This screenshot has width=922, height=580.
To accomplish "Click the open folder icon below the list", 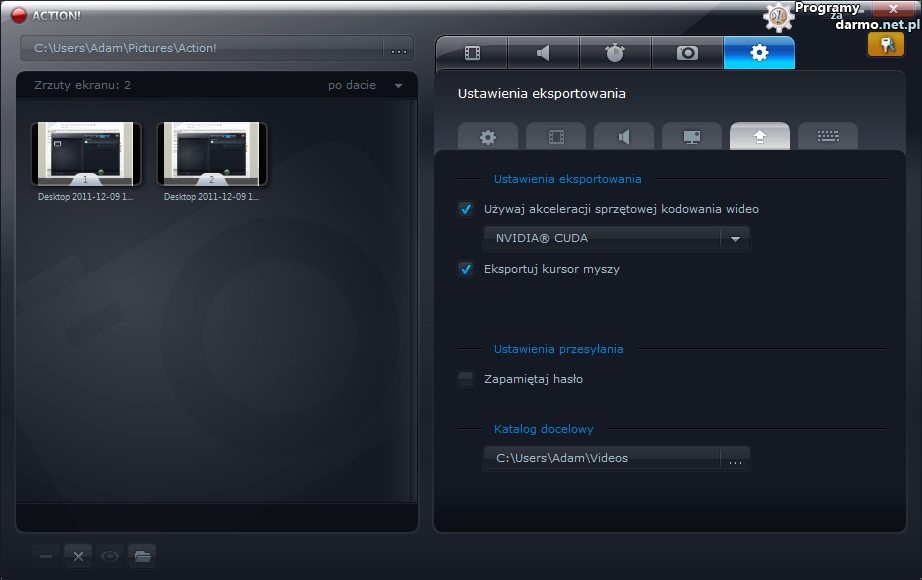I will [142, 556].
